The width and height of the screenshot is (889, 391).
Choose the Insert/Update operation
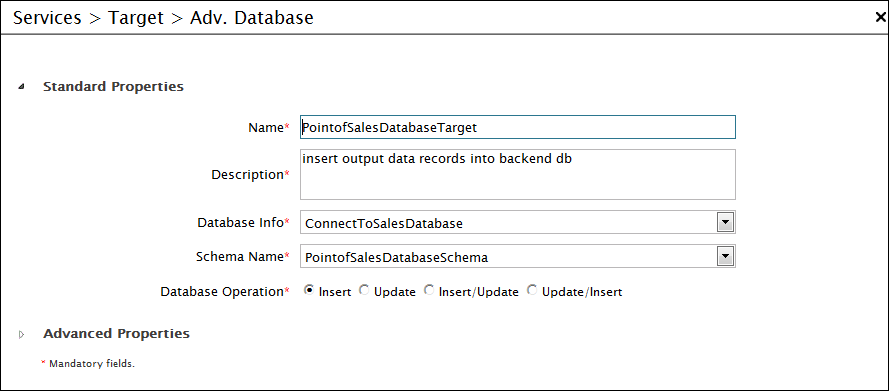[429, 291]
